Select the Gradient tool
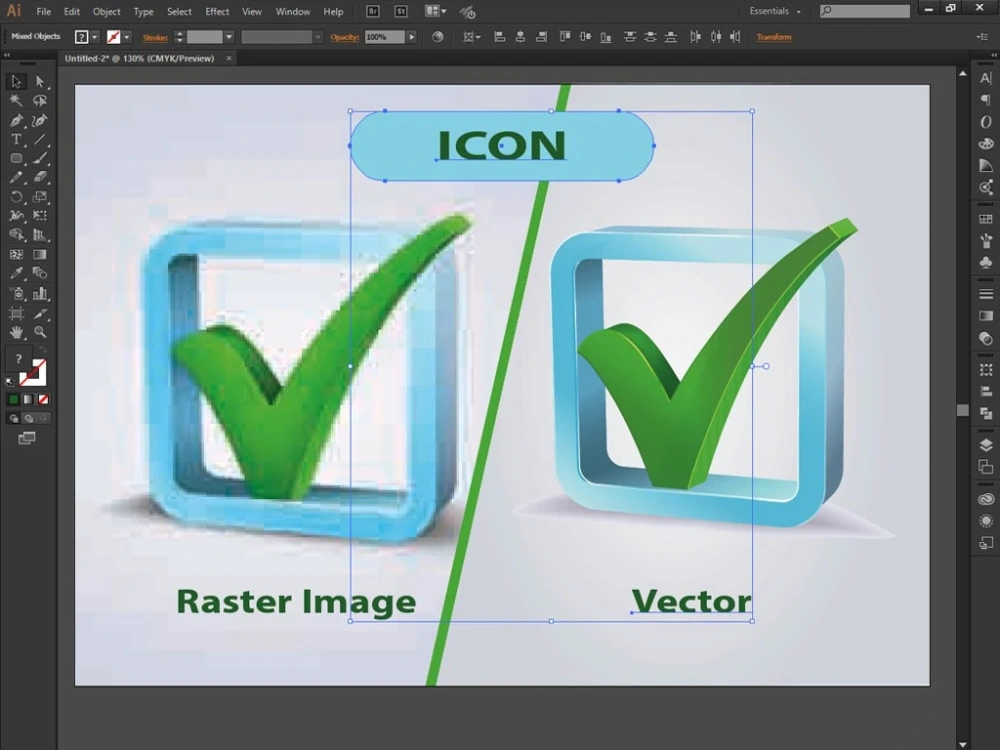 pyautogui.click(x=40, y=254)
